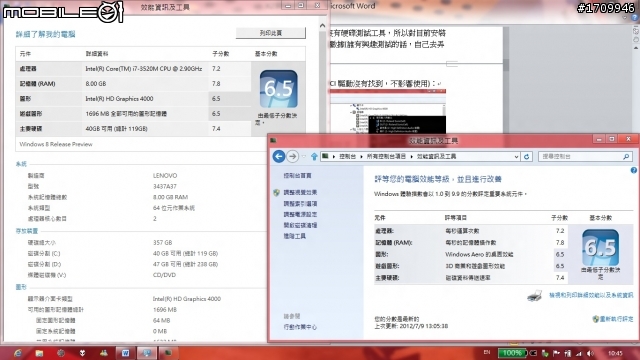Click the printer icon for detailed report
This screenshot has width=640, height=360.
[535, 296]
